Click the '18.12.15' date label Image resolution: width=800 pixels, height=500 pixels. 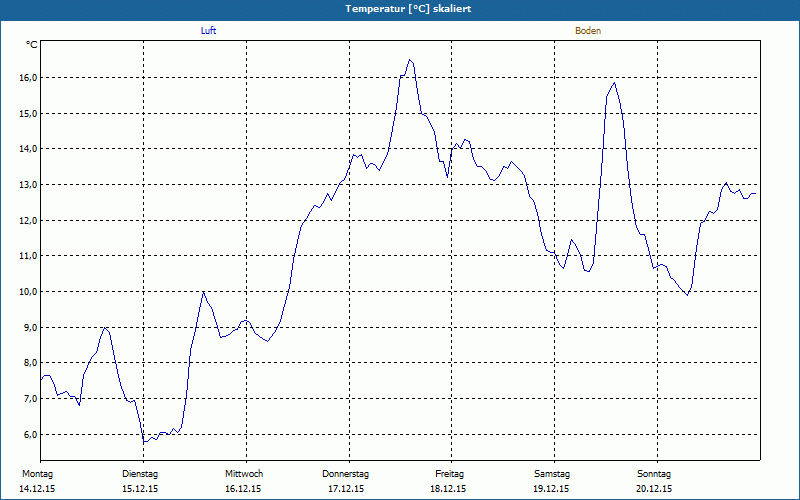click(448, 489)
